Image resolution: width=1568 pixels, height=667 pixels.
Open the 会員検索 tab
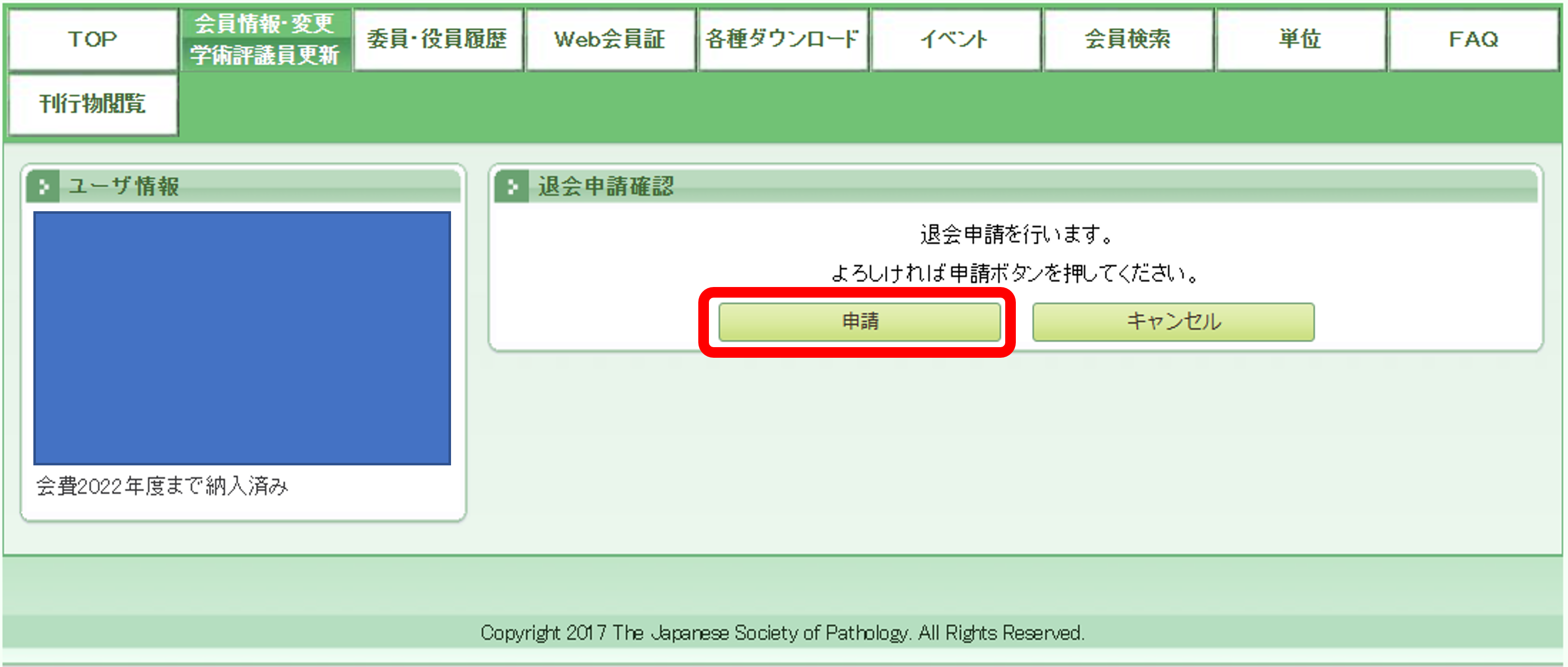1129,39
